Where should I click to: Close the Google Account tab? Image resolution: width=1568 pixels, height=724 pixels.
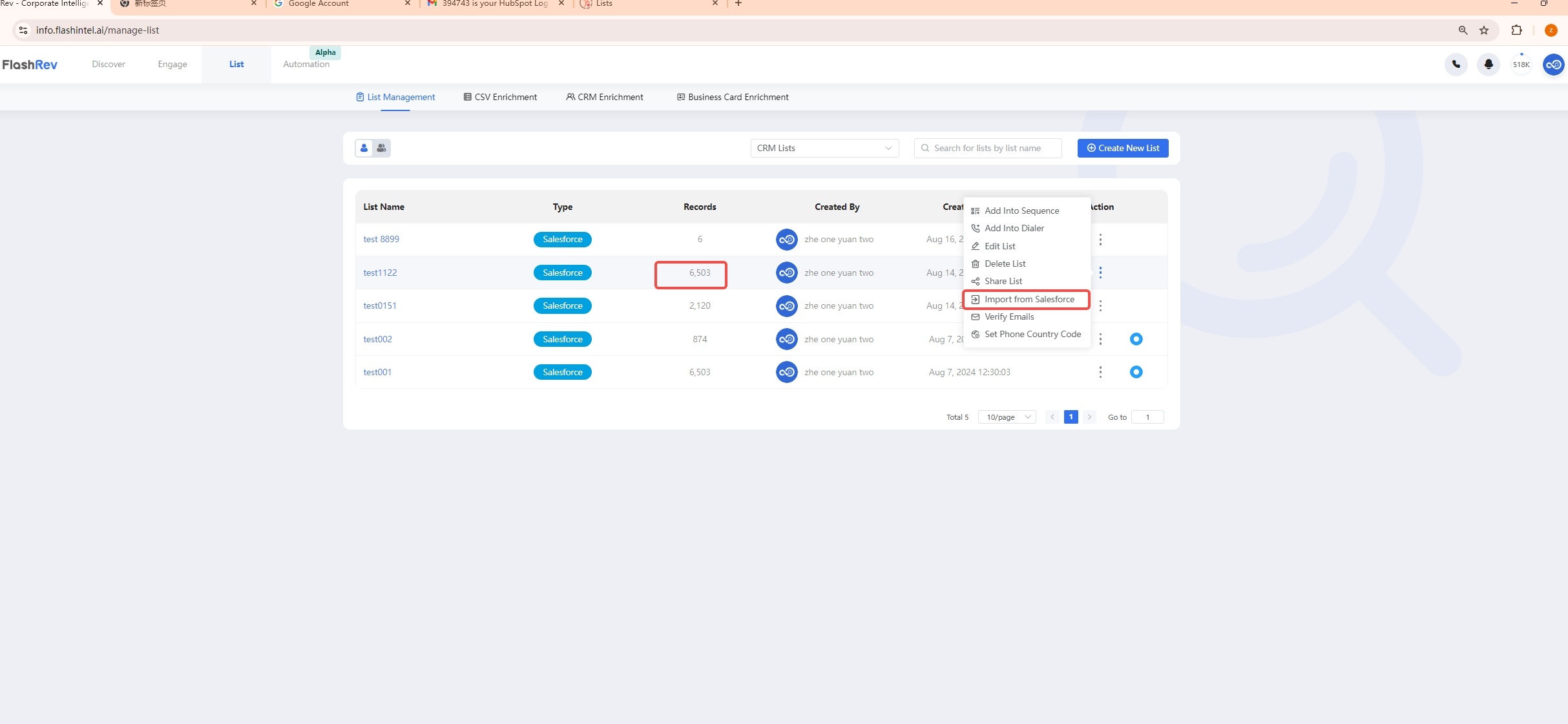pyautogui.click(x=408, y=3)
